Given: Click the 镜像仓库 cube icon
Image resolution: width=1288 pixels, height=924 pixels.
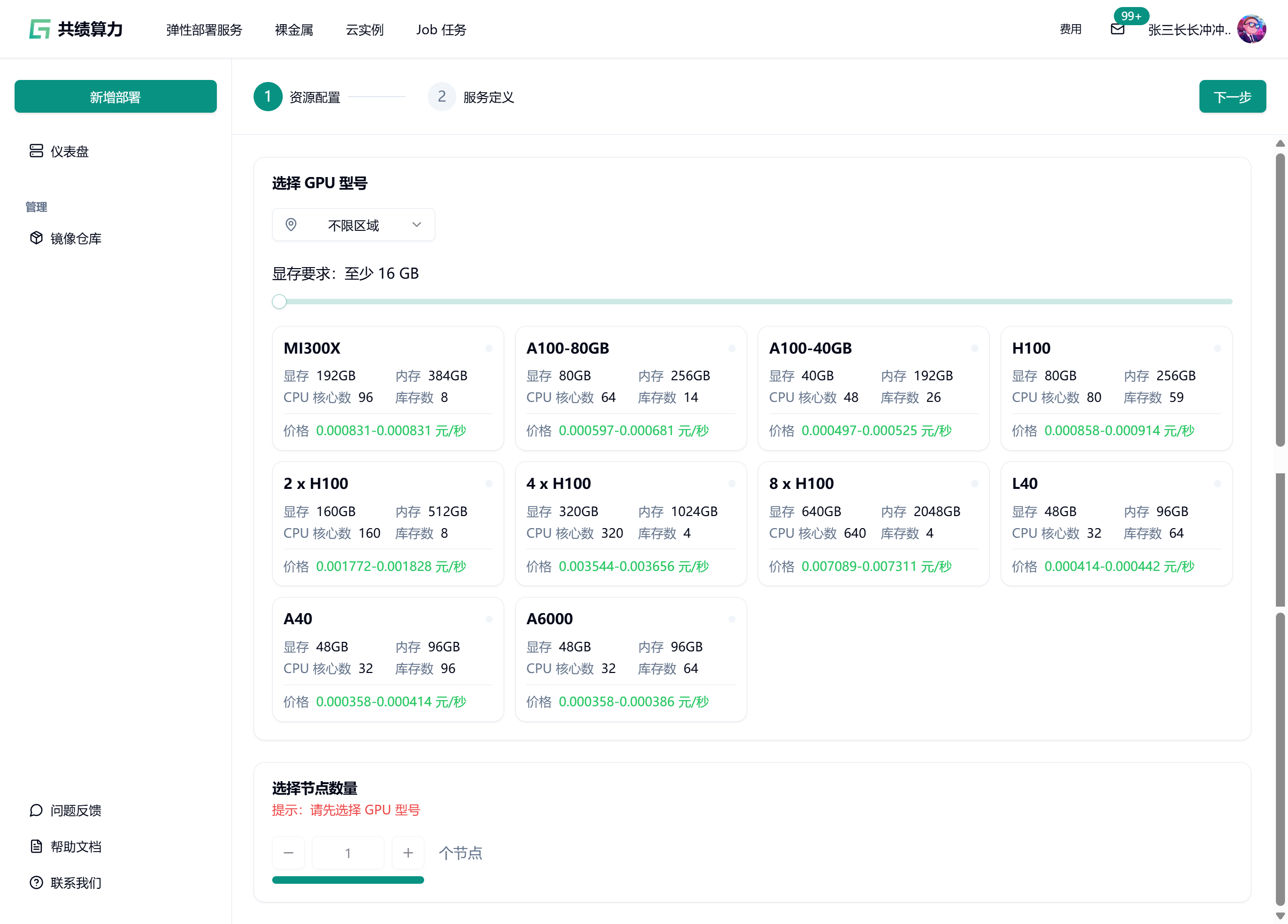Looking at the screenshot, I should pyautogui.click(x=36, y=237).
